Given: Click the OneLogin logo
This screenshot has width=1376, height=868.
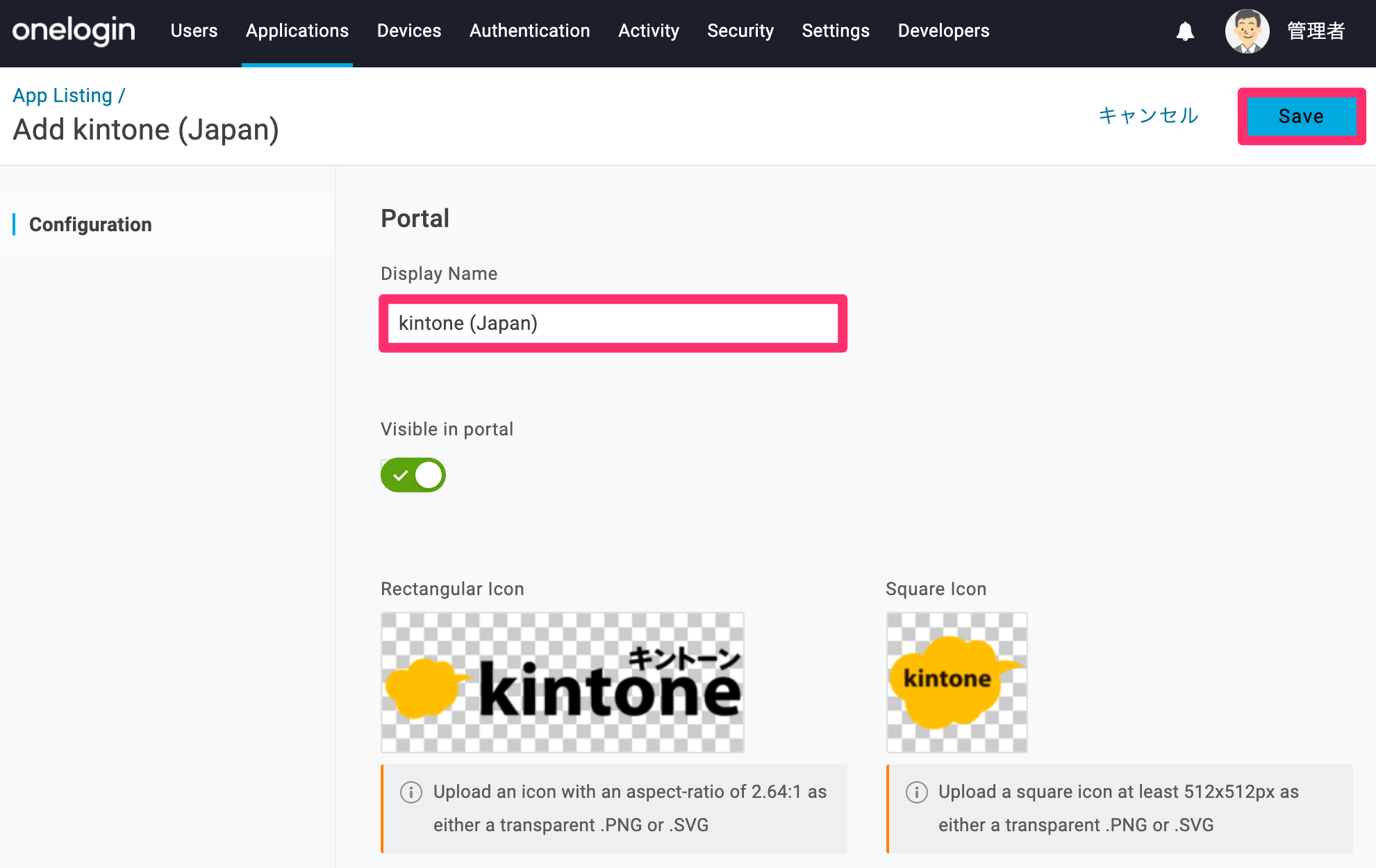Looking at the screenshot, I should pos(74,31).
